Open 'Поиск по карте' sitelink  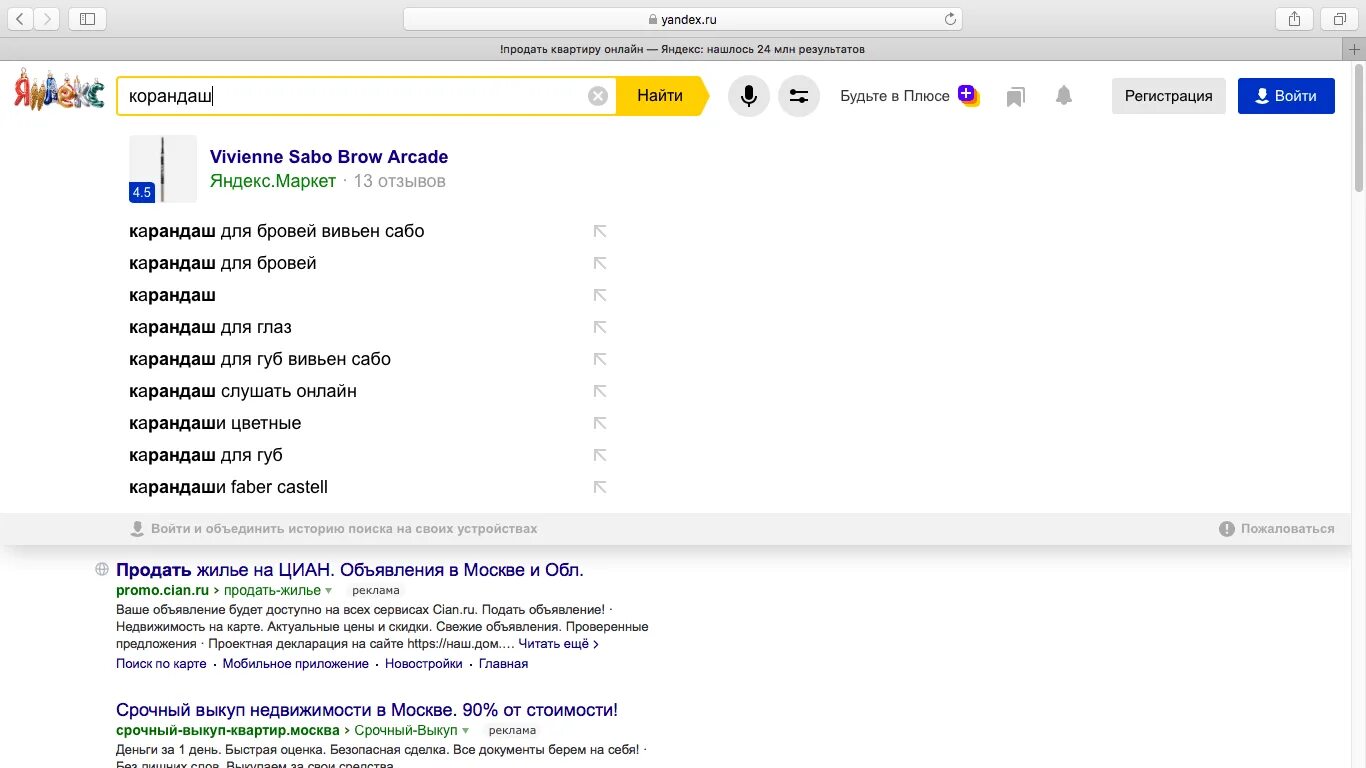(161, 664)
